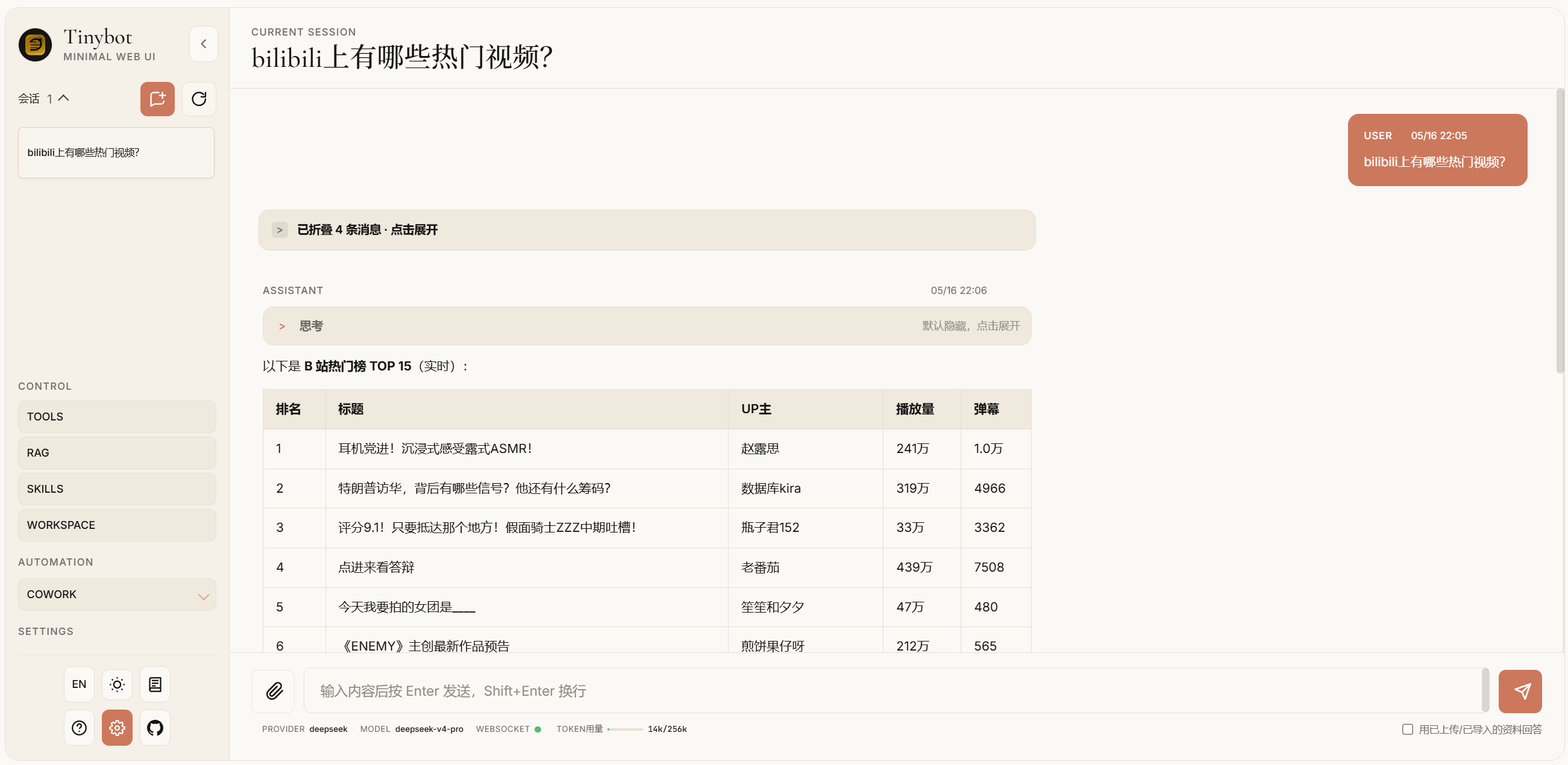Open the SKILLS panel
Viewport: 1568px width, 765px height.
click(x=117, y=489)
